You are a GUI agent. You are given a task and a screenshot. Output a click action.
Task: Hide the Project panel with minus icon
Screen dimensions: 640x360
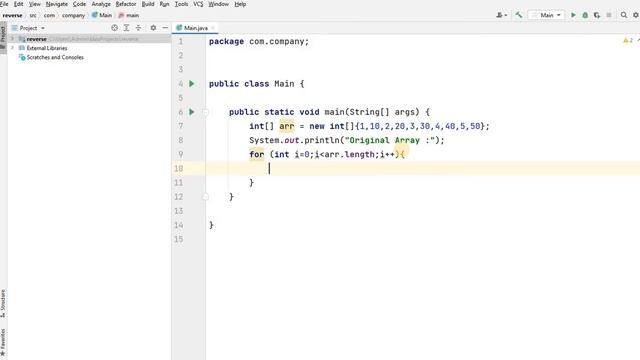(165, 28)
